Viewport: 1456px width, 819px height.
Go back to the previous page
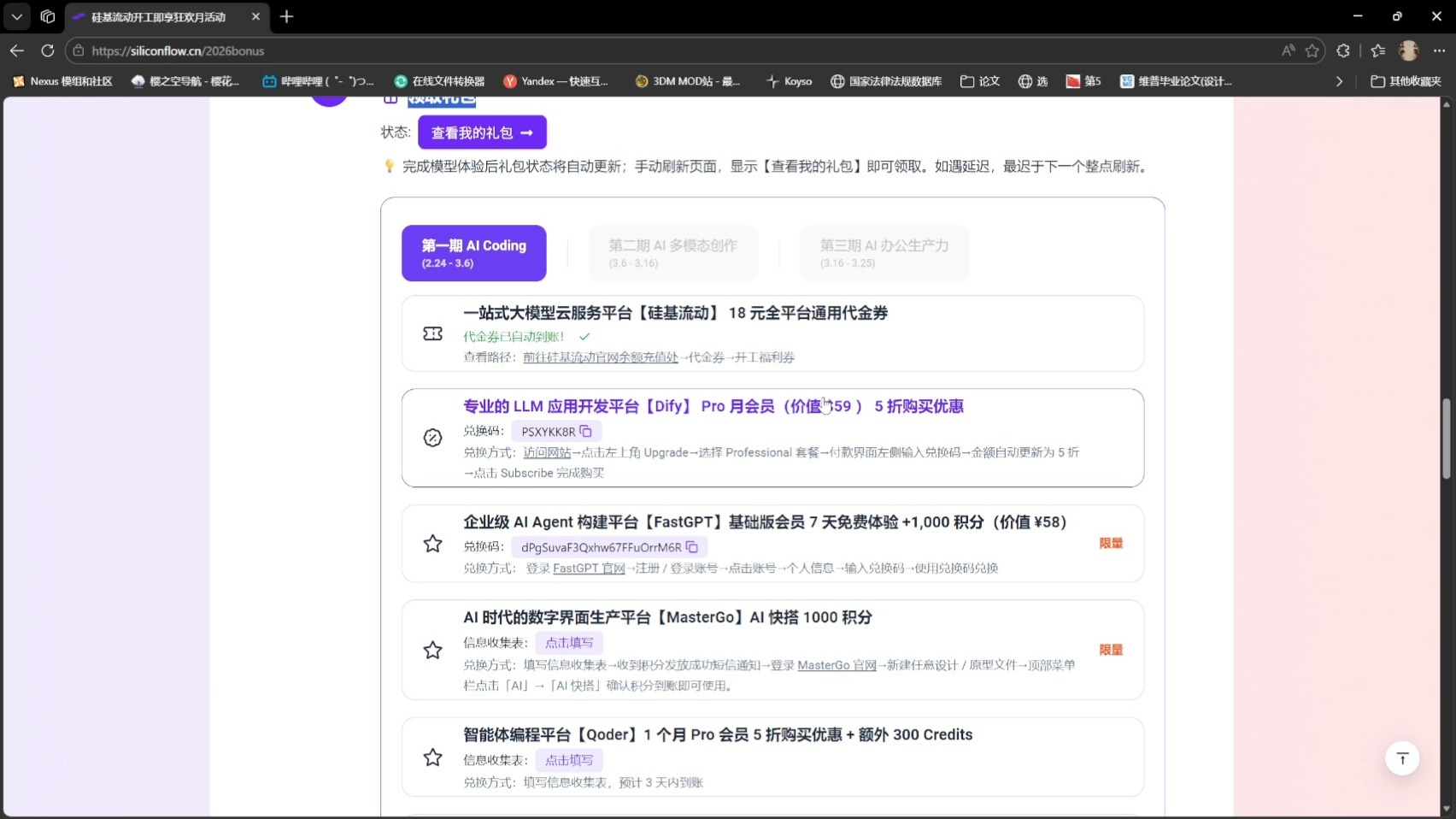(17, 50)
